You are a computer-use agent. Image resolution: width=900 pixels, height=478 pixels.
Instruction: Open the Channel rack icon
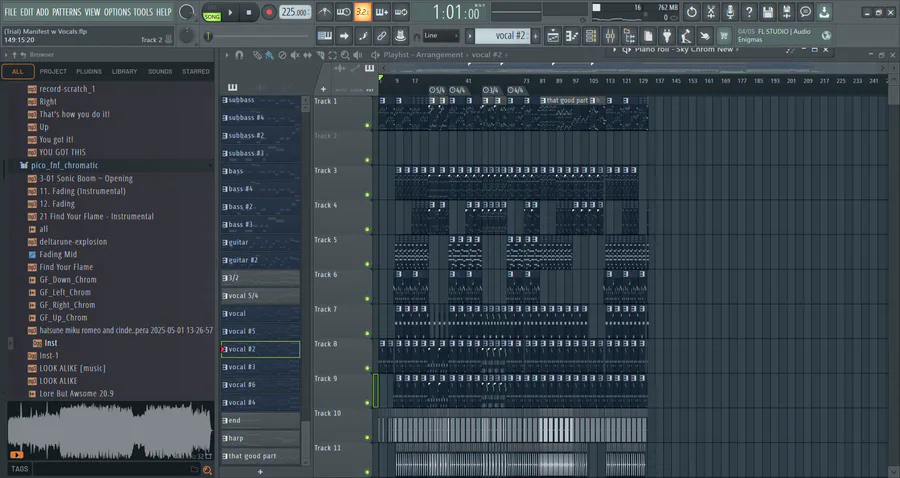(x=591, y=36)
